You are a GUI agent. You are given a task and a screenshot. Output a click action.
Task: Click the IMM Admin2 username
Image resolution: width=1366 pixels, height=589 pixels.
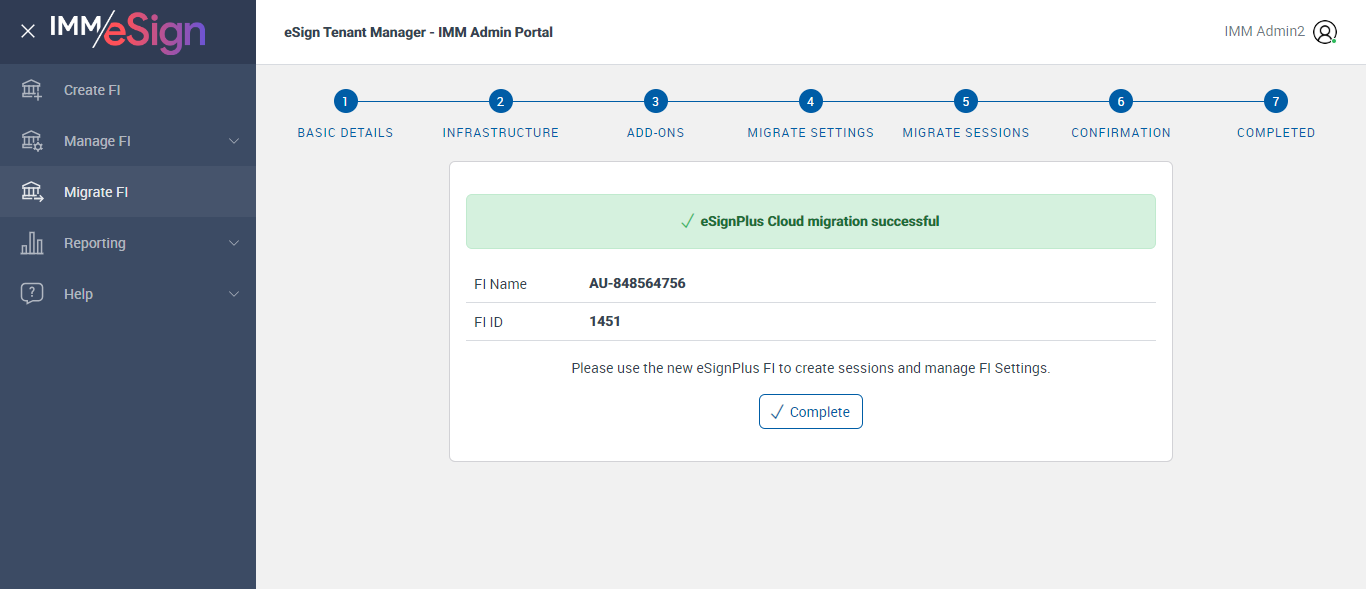pyautogui.click(x=1264, y=32)
